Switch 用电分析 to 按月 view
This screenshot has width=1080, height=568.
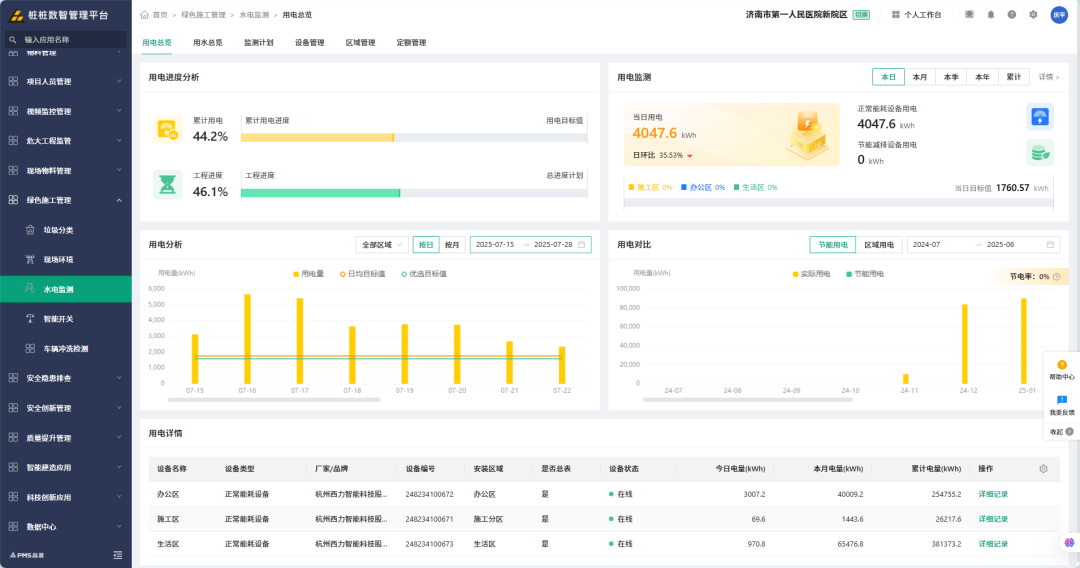[x=452, y=244]
